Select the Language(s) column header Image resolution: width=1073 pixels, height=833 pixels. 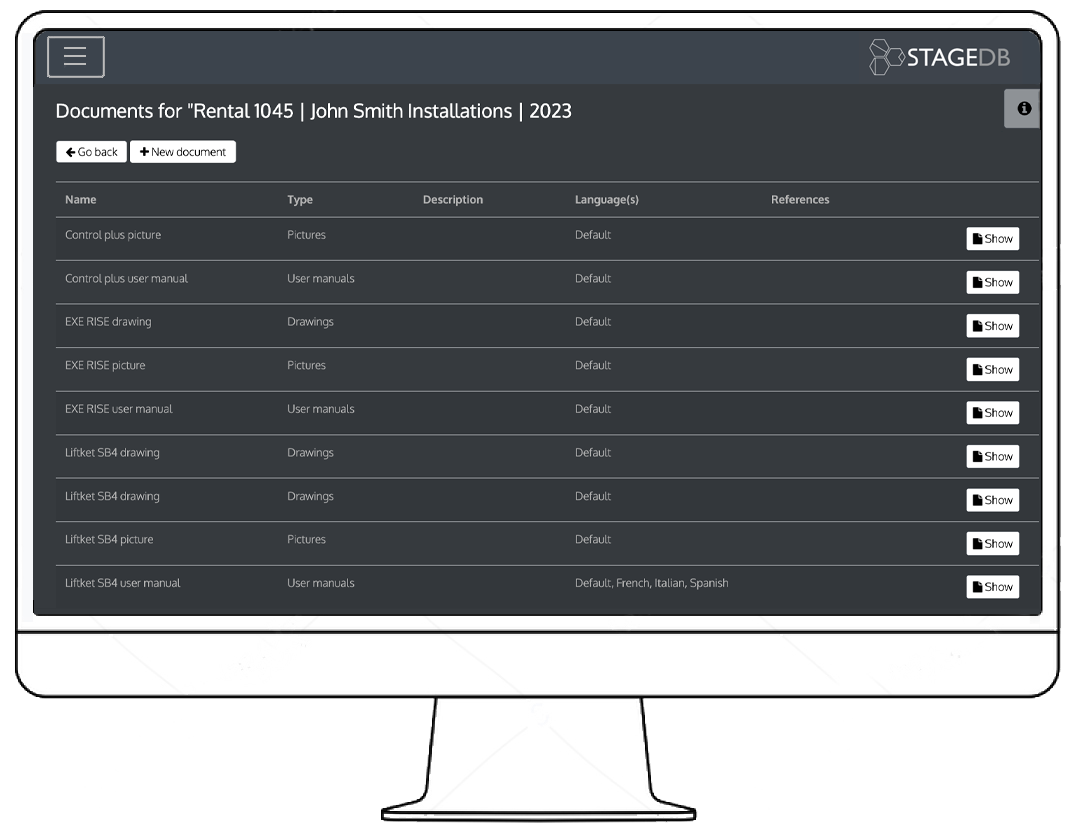pos(606,200)
